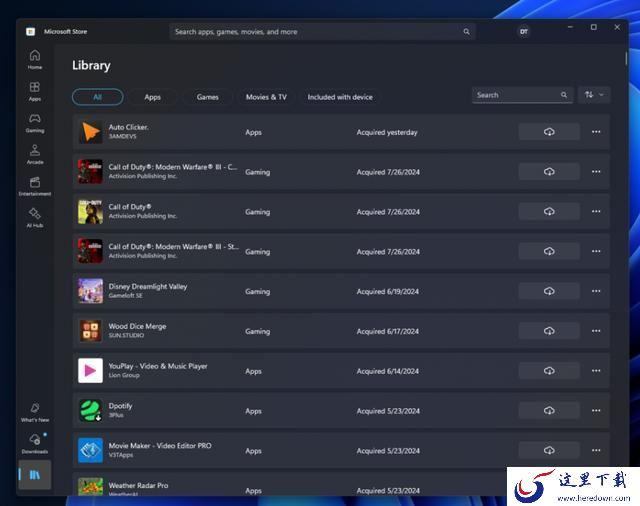Open the Disney Dreamlight Valley thumbnail
Viewport: 640px width, 506px height.
point(90,291)
